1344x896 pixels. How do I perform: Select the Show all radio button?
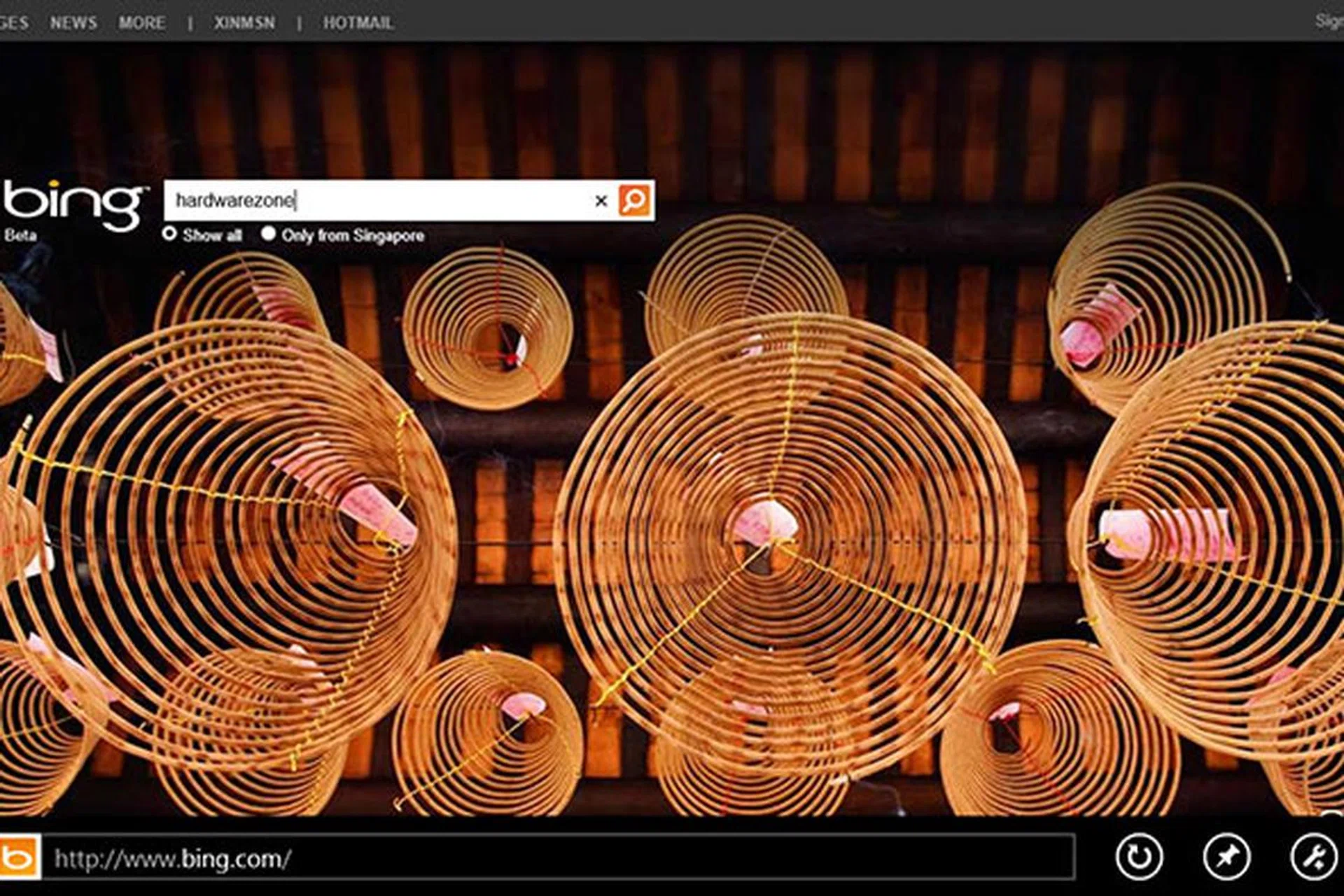click(x=169, y=234)
